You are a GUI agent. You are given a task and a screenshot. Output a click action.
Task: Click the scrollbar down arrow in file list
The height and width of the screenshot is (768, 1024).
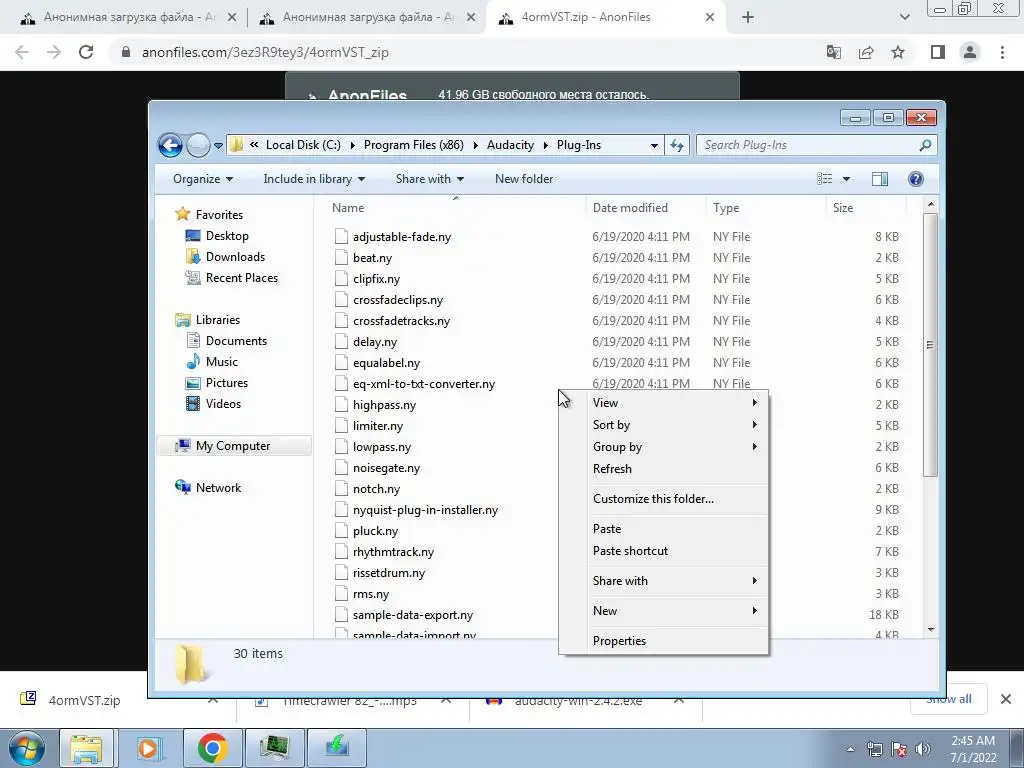pos(931,630)
